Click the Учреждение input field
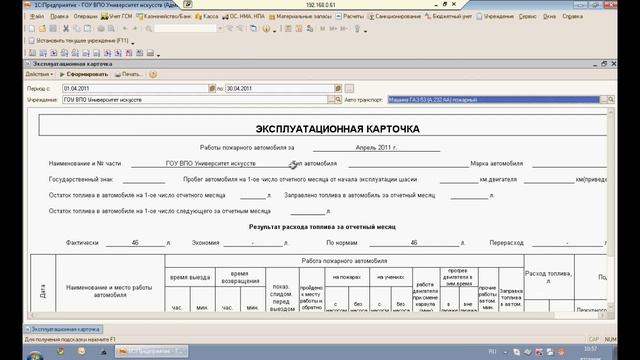The height and width of the screenshot is (360, 640). 194,100
